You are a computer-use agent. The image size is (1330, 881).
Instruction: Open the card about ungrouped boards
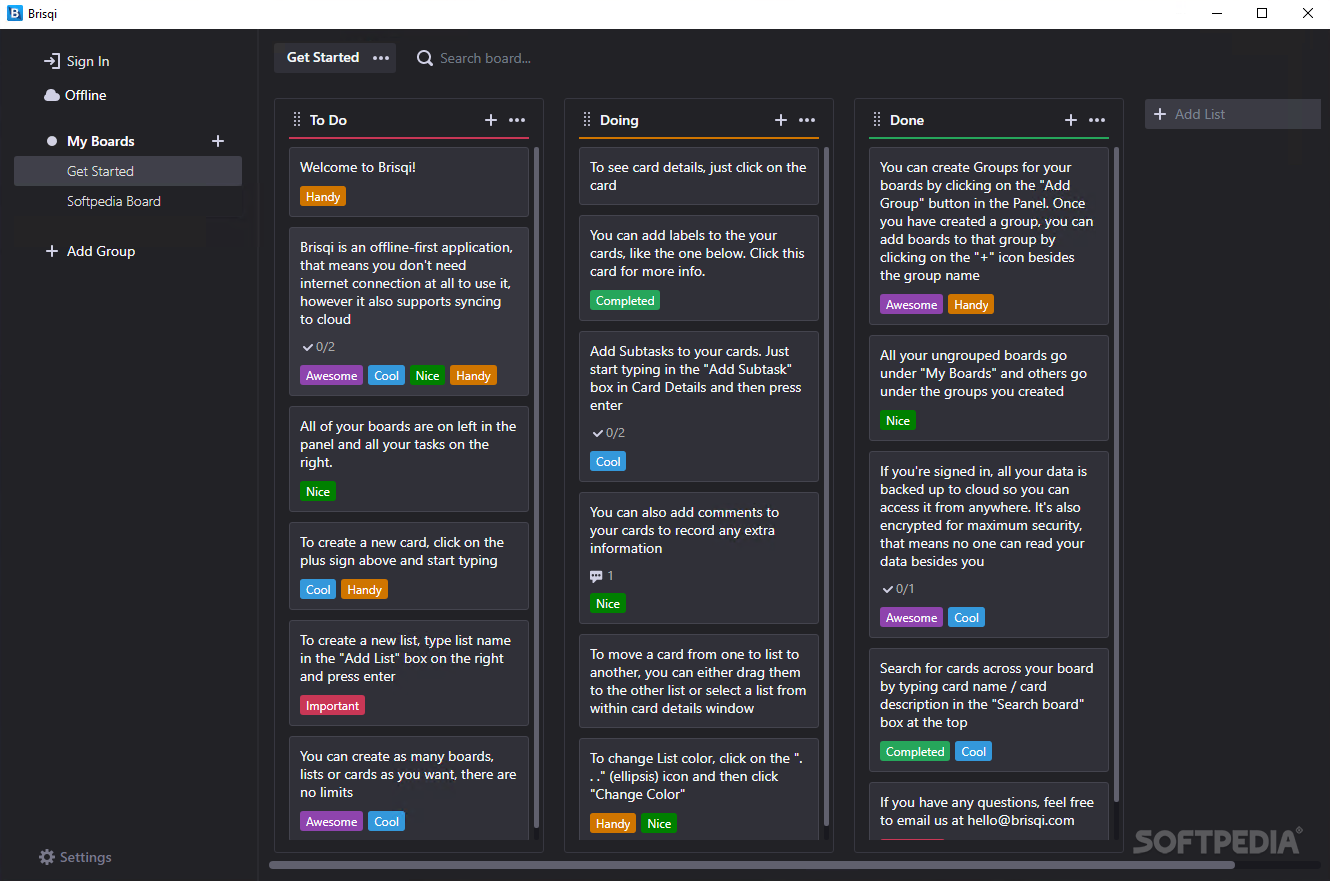pos(989,388)
